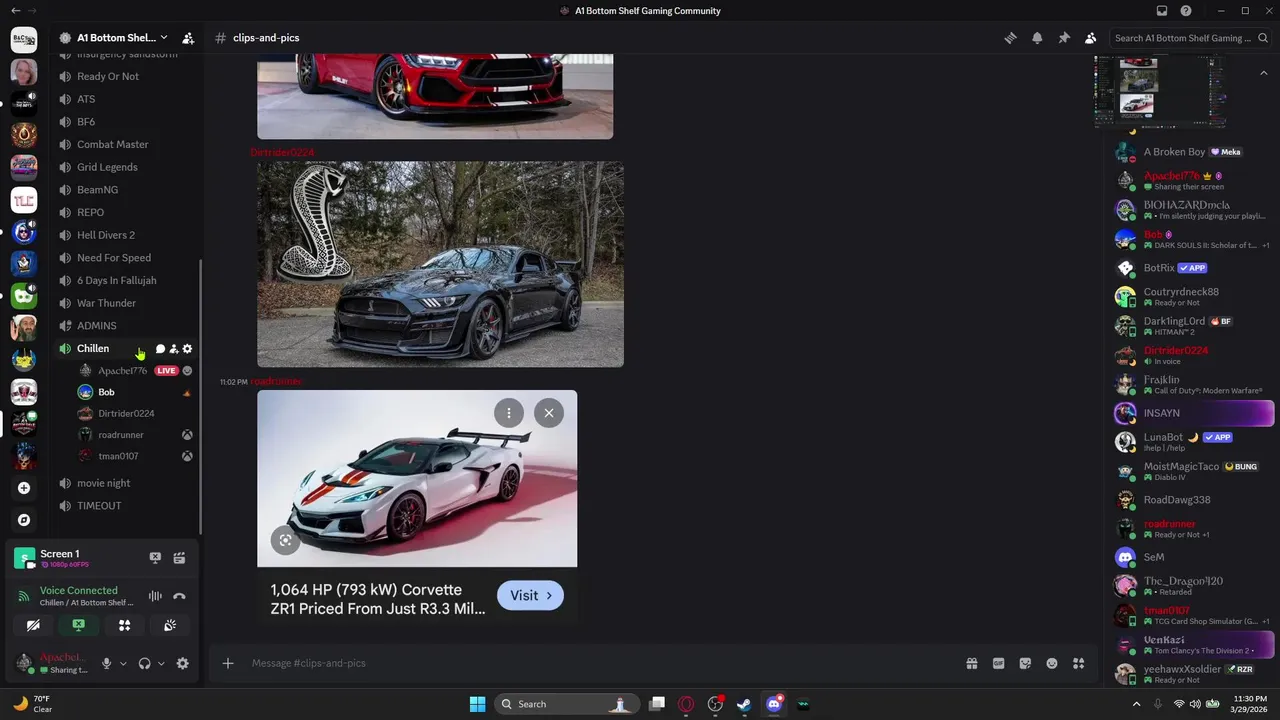Open Discover servers compass icon
The width and height of the screenshot is (1280, 720).
click(x=24, y=520)
